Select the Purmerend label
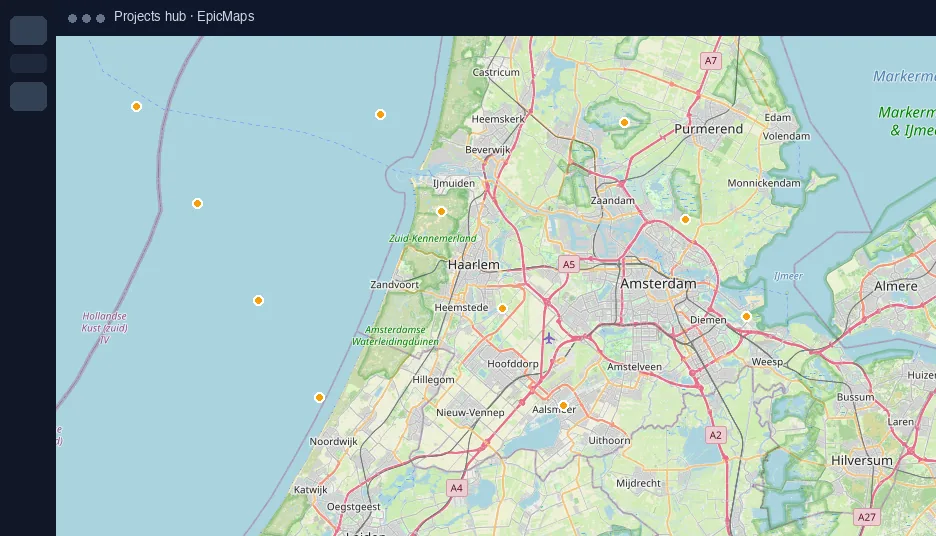 709,129
